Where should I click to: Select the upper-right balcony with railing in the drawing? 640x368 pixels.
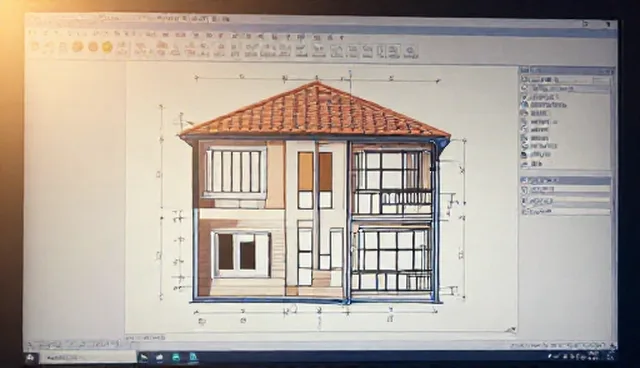point(392,182)
